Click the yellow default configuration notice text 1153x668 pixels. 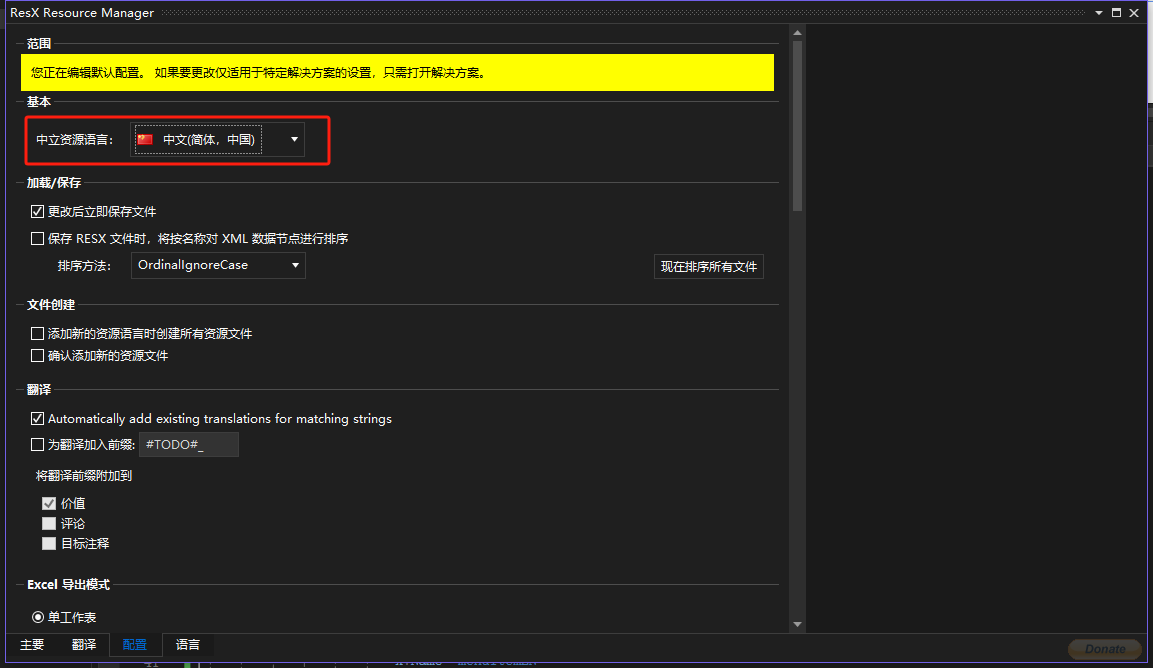(x=257, y=73)
